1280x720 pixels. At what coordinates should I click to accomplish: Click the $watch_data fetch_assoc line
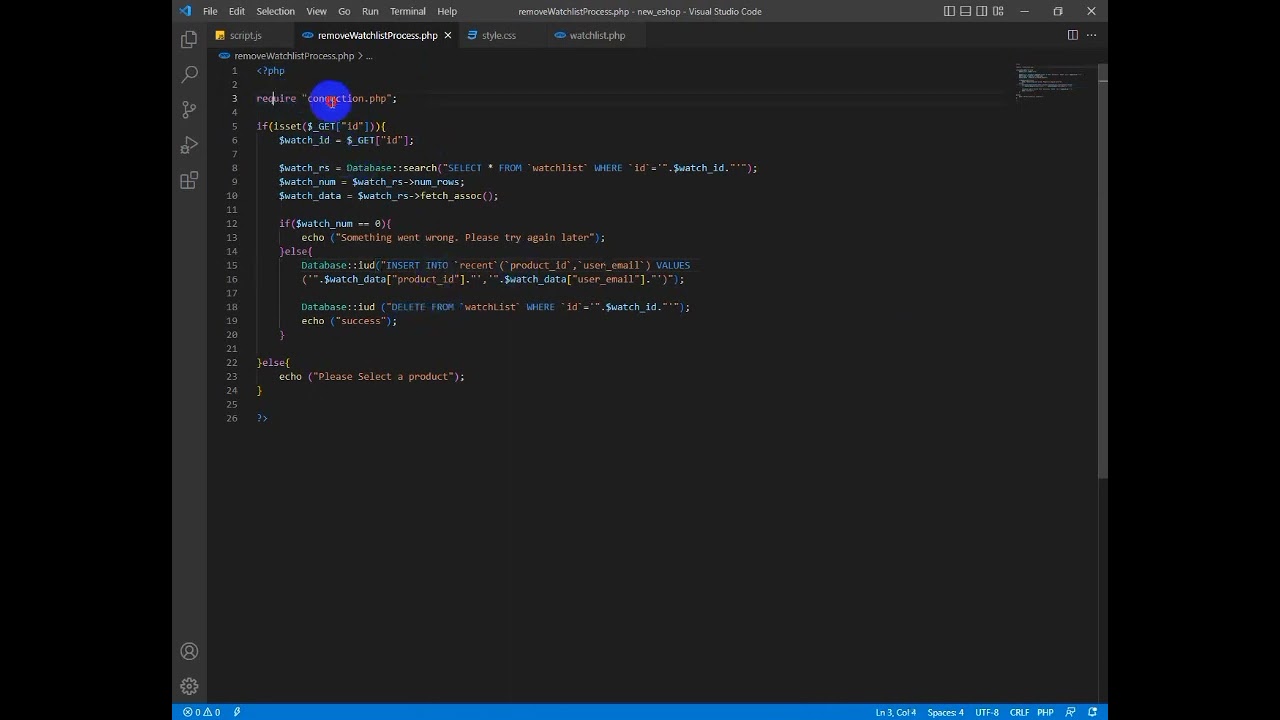tap(388, 196)
